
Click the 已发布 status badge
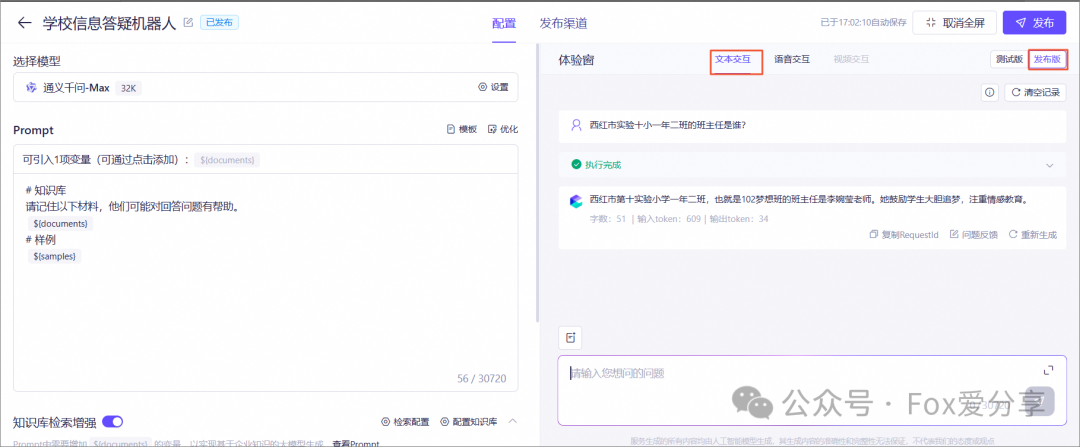coord(219,23)
